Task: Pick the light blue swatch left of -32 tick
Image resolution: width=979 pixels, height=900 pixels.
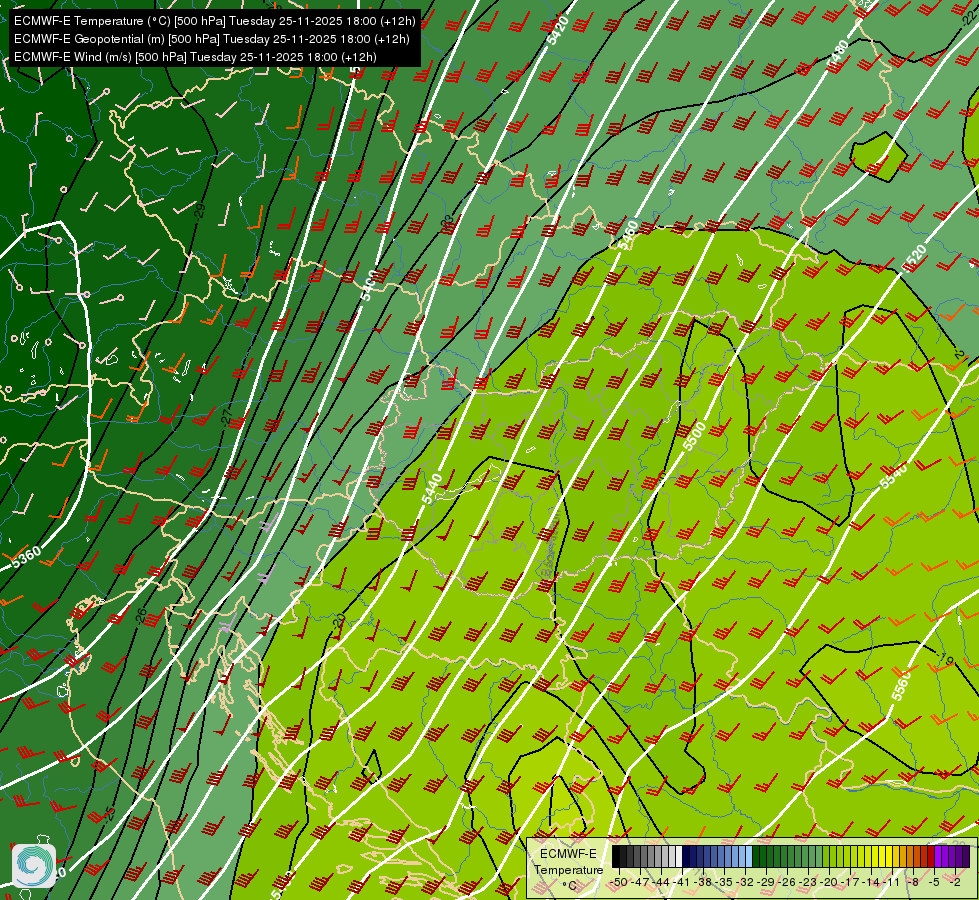Action: tap(742, 856)
